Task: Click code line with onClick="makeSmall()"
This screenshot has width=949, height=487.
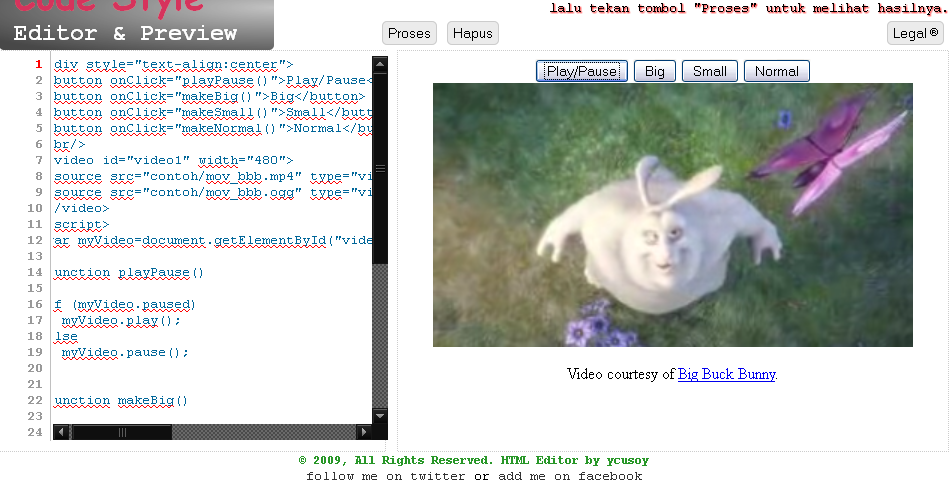Action: coord(212,113)
